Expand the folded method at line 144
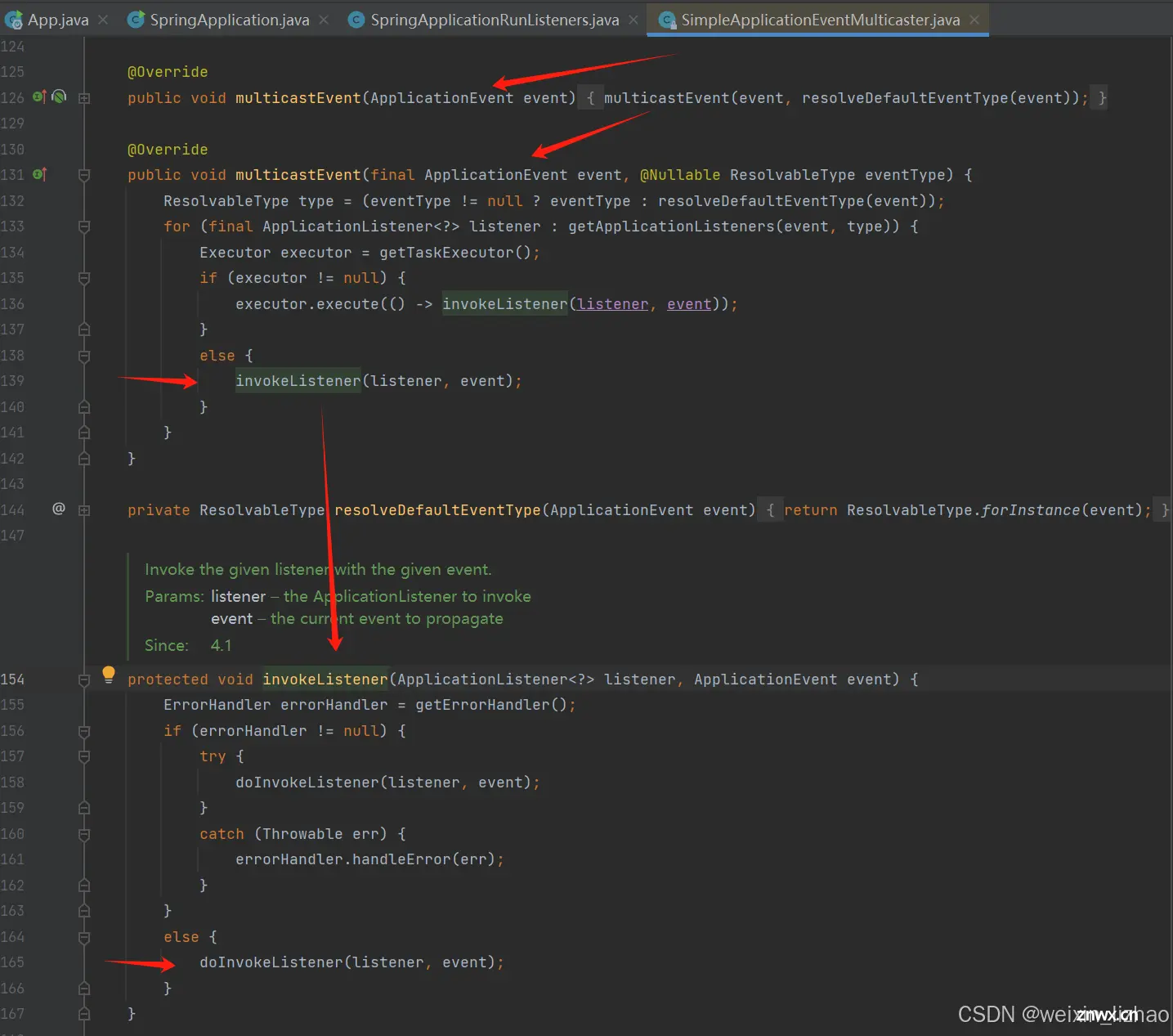 [x=84, y=509]
